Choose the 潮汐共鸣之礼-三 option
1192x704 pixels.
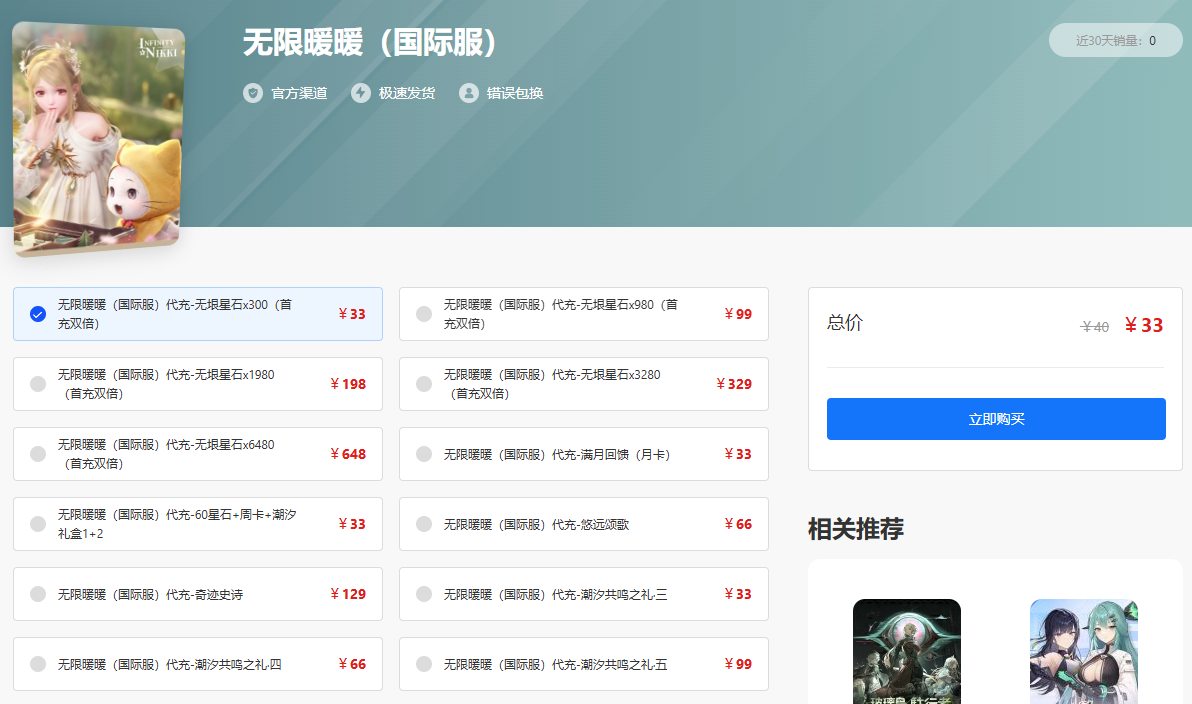(x=584, y=594)
